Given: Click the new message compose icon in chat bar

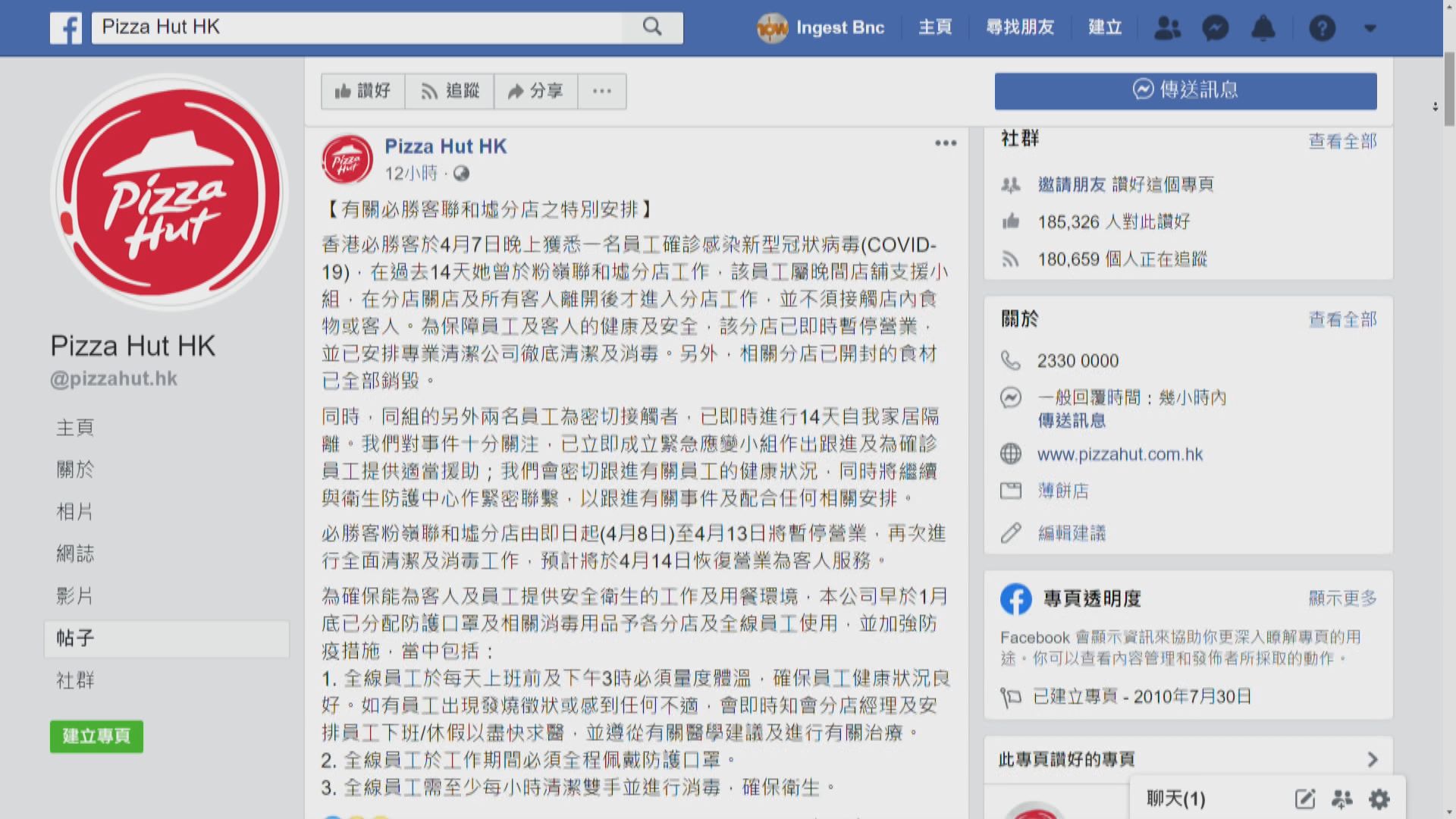Looking at the screenshot, I should click(1305, 799).
